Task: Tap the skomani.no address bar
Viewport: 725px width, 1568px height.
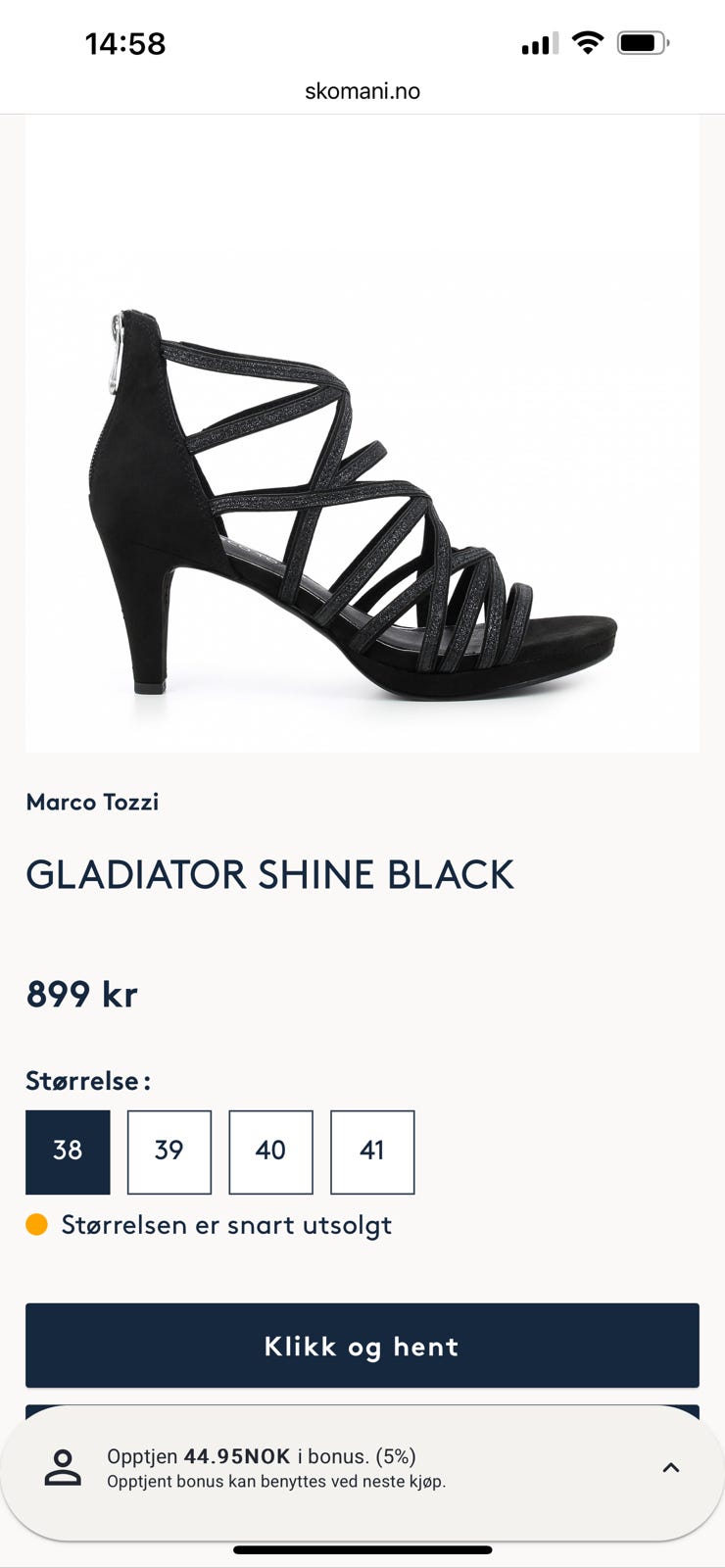Action: coord(362,91)
